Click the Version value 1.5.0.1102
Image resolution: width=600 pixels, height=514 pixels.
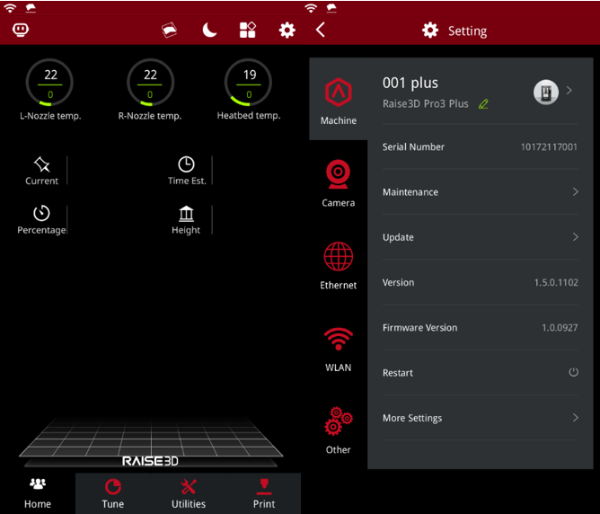click(556, 282)
